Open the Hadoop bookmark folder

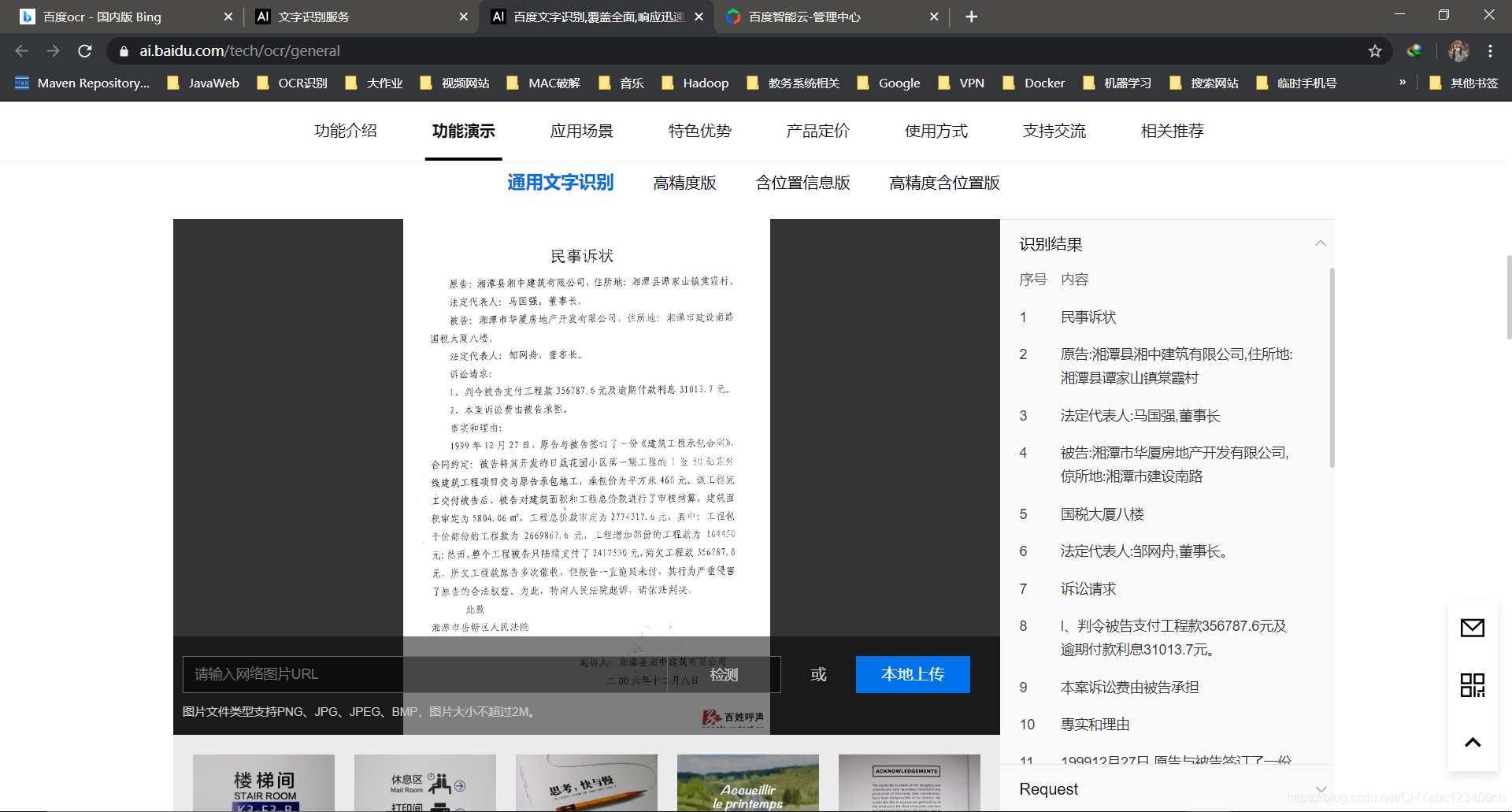[695, 83]
